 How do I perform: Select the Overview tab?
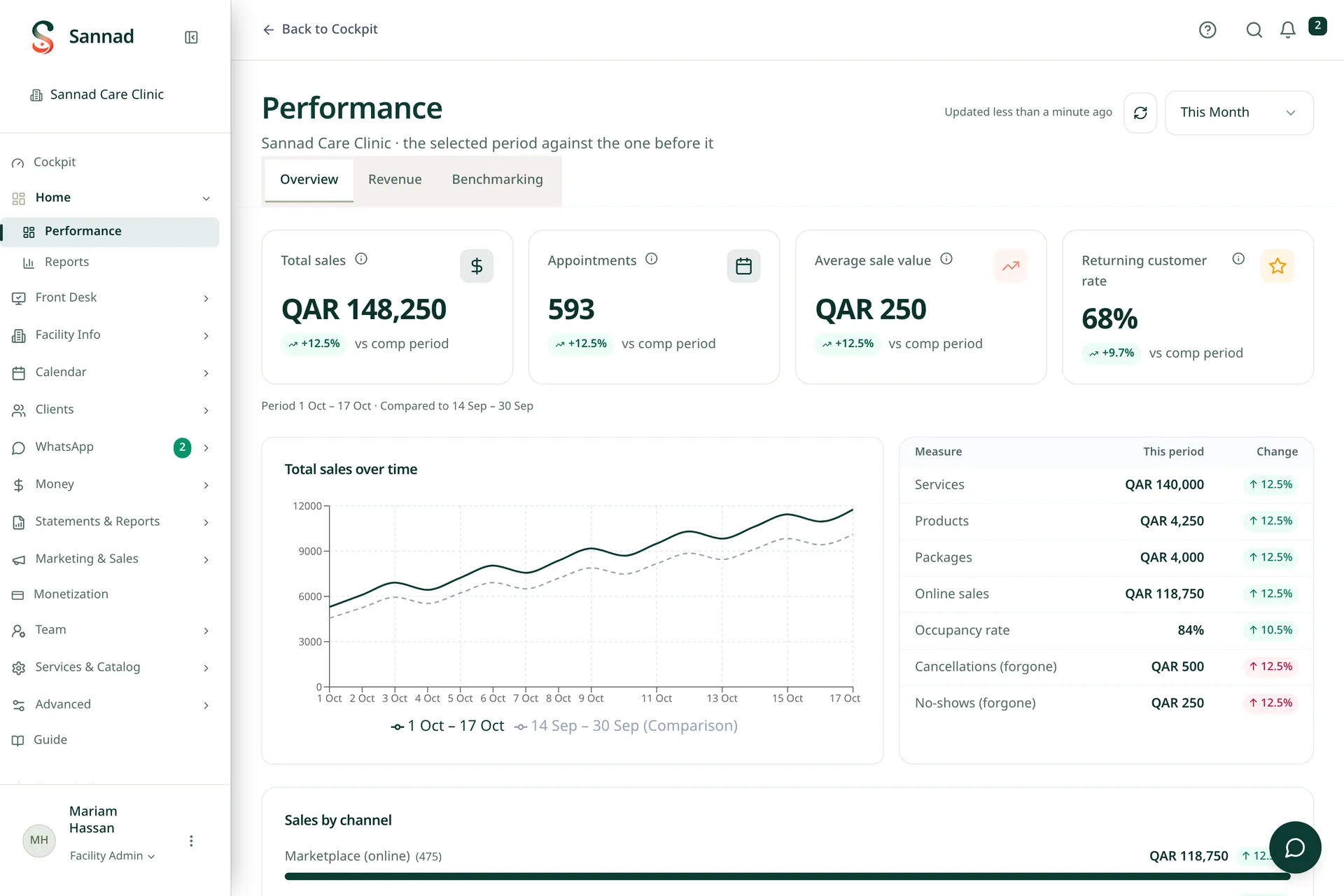(x=309, y=180)
